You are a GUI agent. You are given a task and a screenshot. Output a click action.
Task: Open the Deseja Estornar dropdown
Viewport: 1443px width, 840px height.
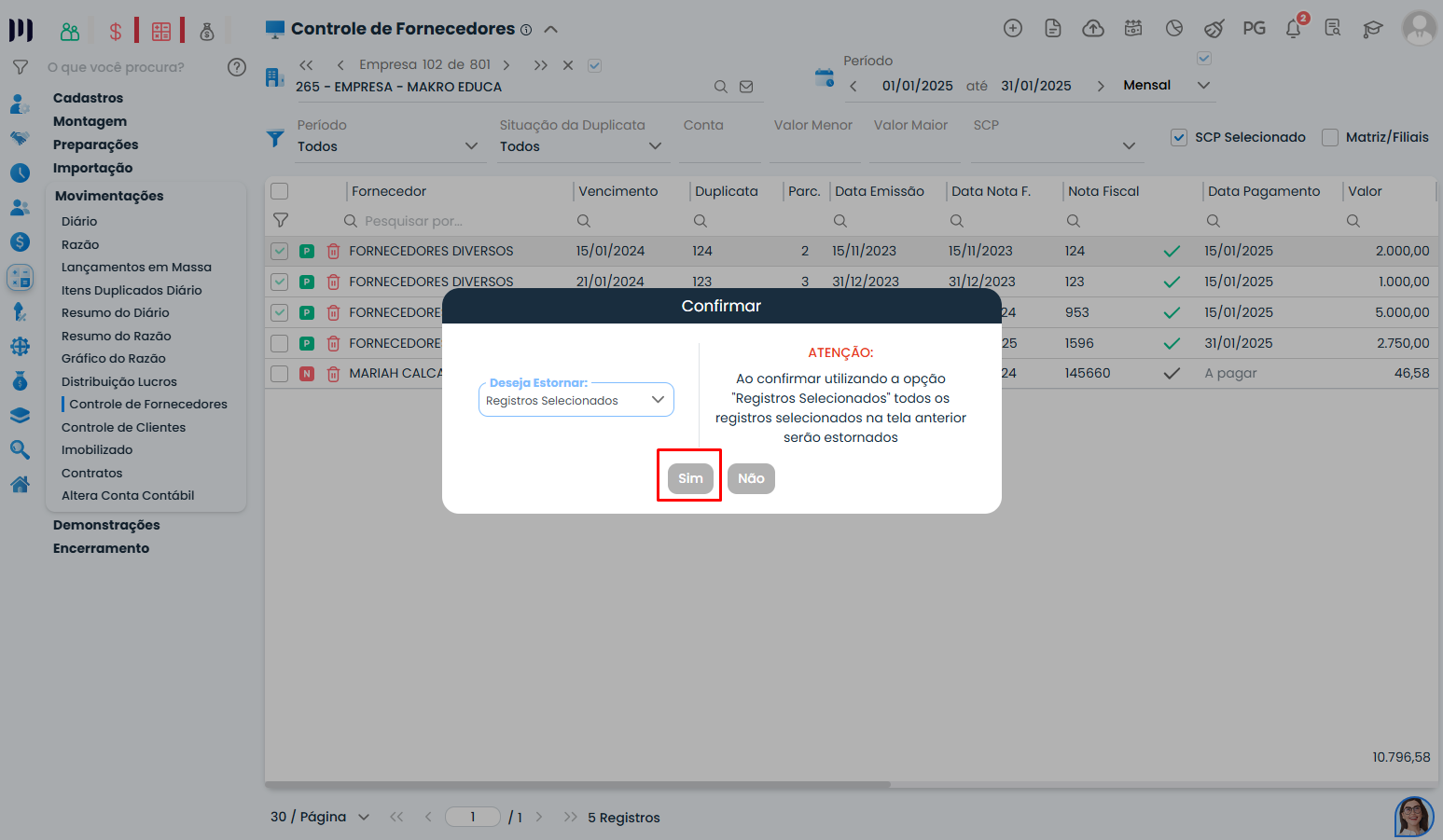576,400
